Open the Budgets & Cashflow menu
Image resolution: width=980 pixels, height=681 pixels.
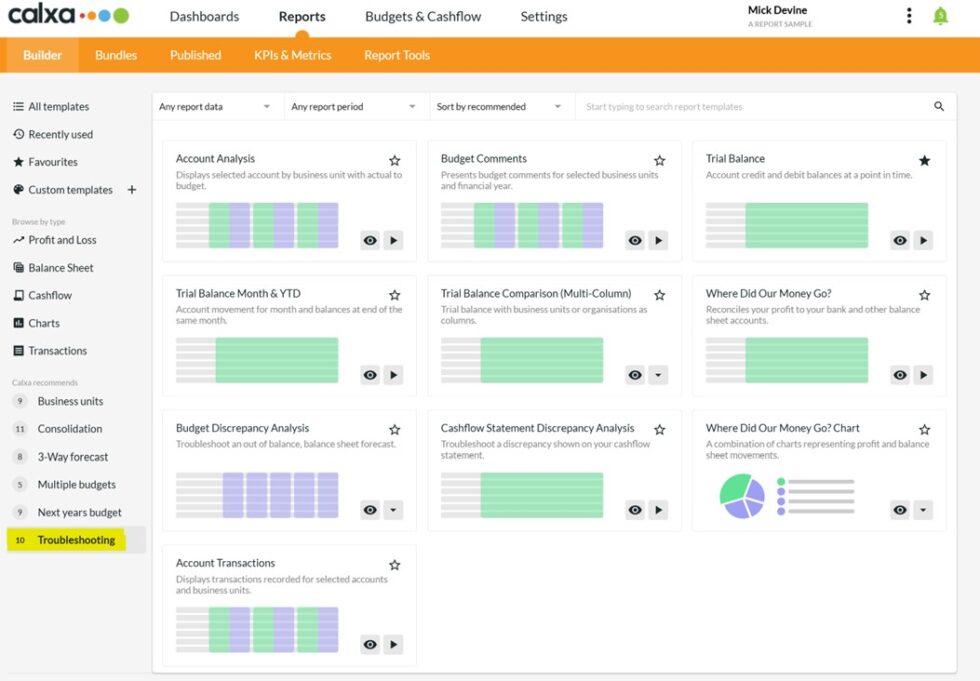(422, 16)
